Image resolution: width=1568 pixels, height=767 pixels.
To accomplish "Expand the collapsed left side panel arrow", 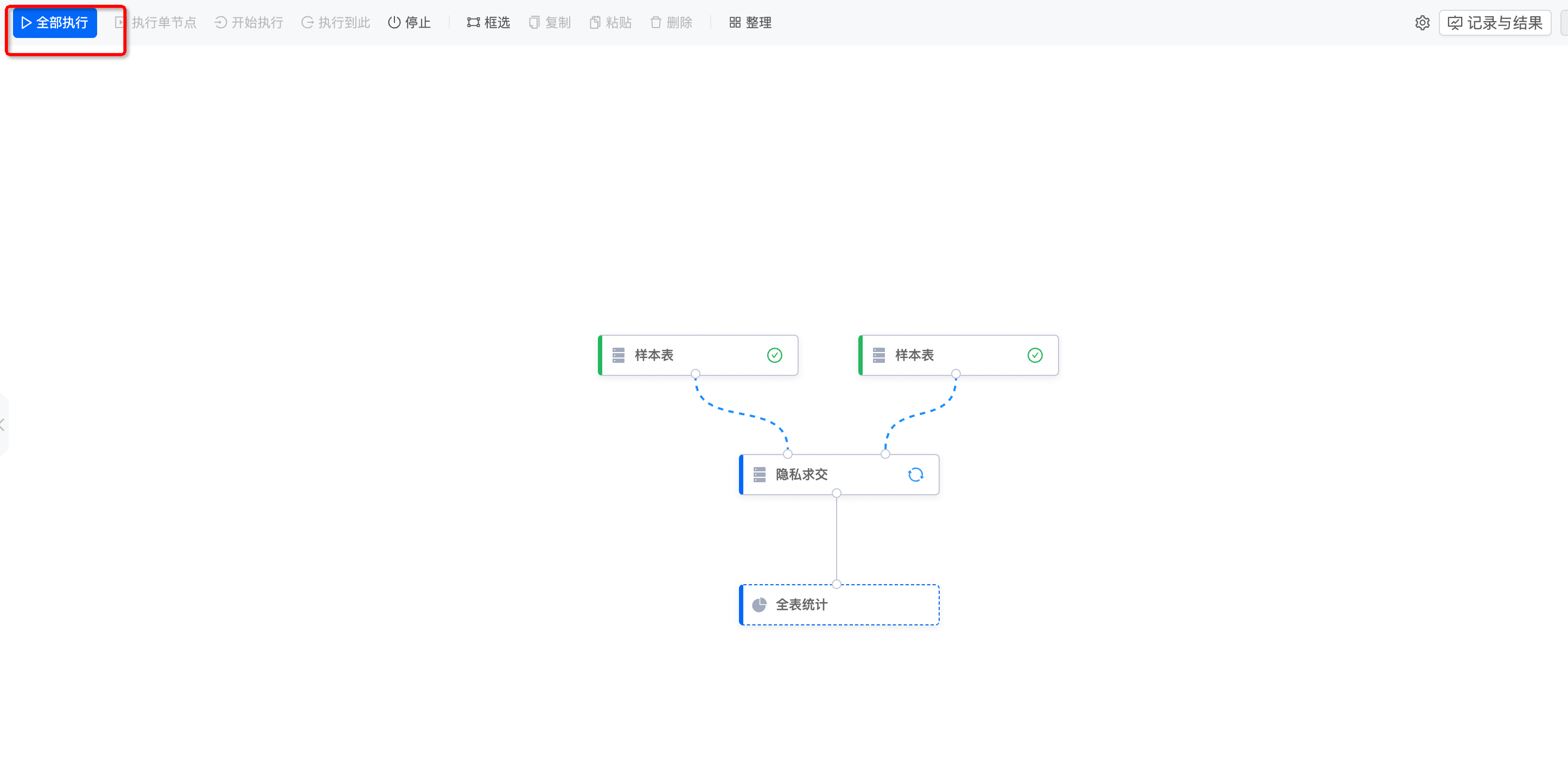I will (3, 424).
